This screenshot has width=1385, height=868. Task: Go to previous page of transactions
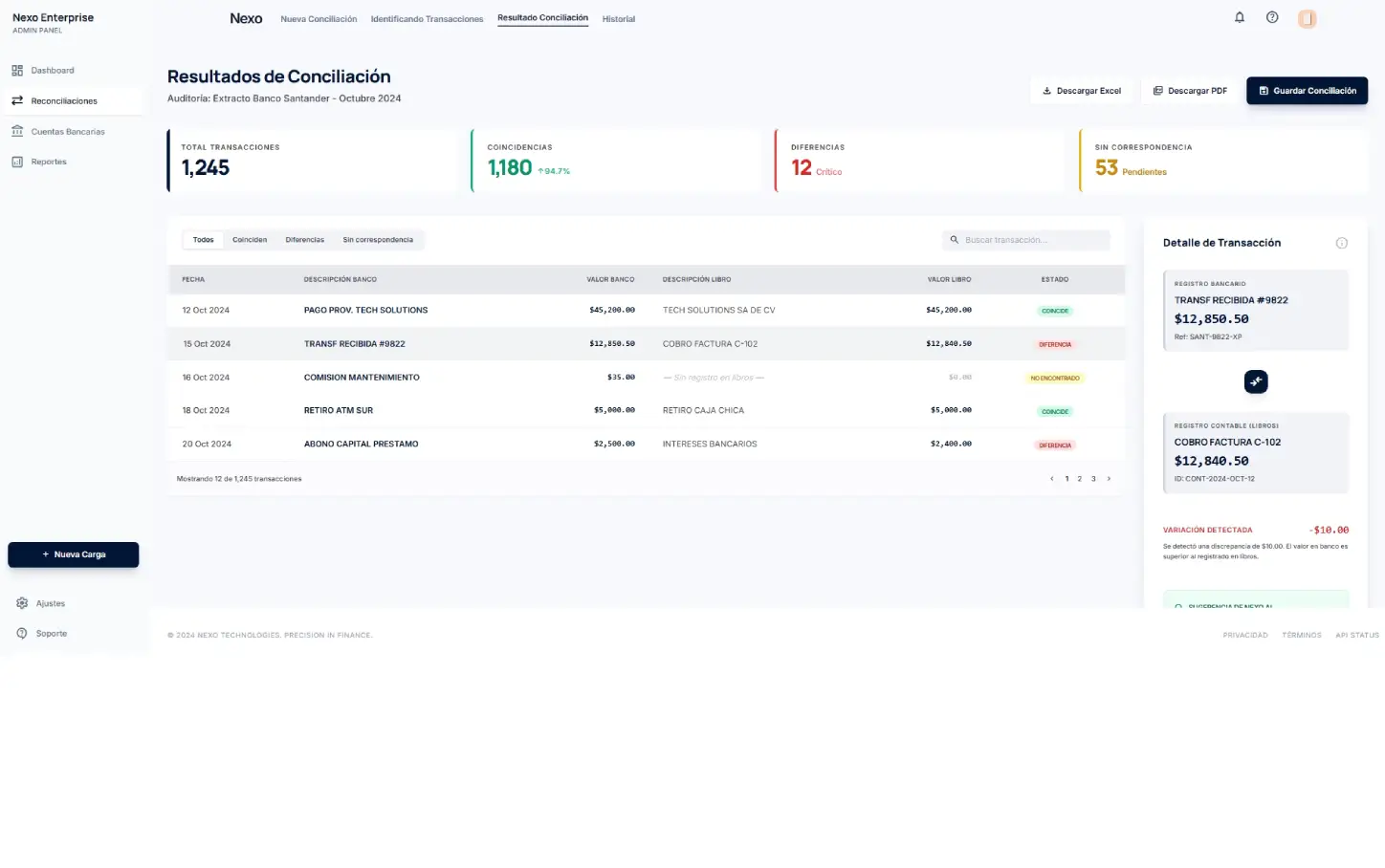click(1052, 479)
